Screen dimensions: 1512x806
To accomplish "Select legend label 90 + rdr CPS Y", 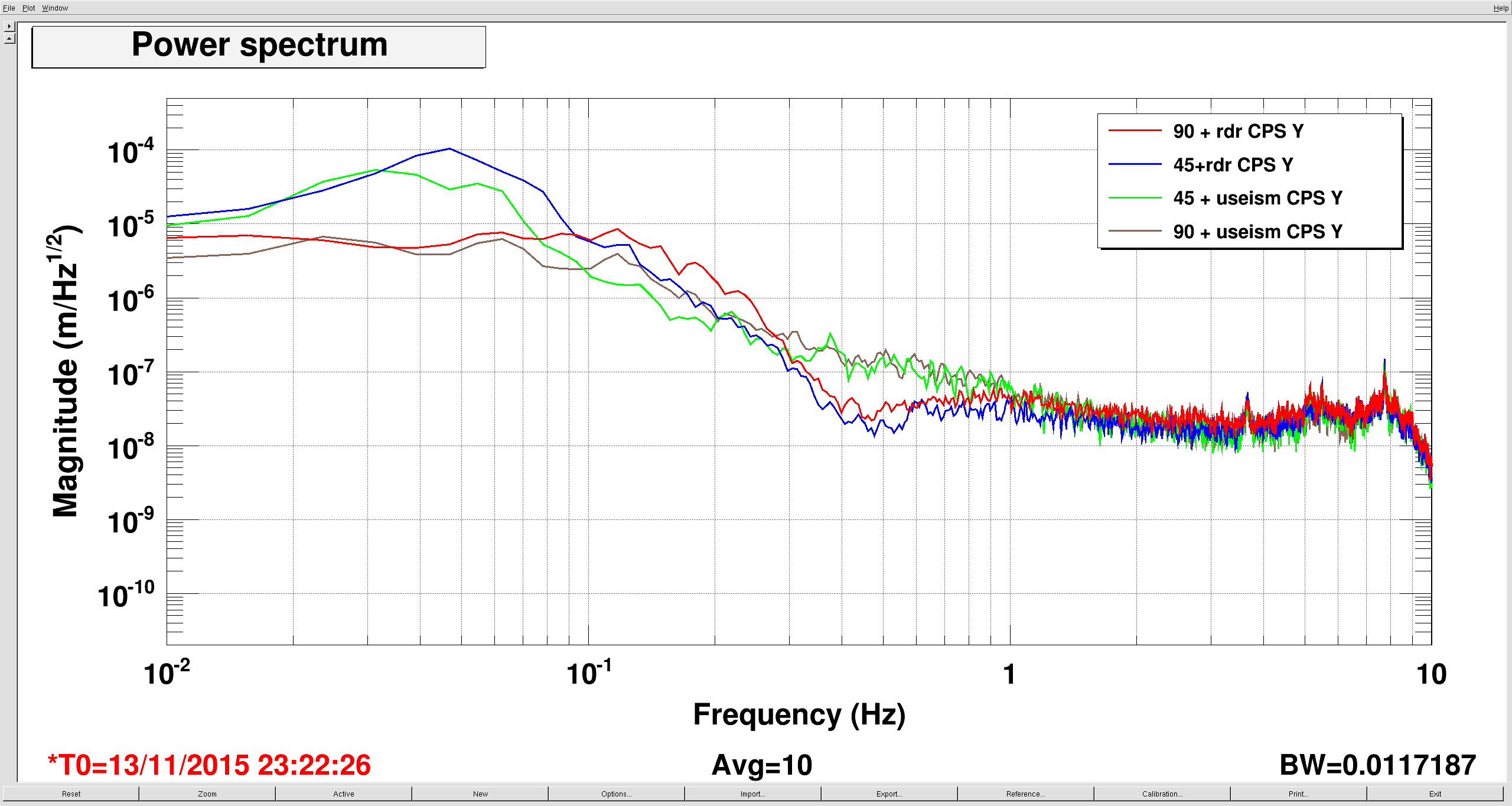I will [x=1239, y=131].
